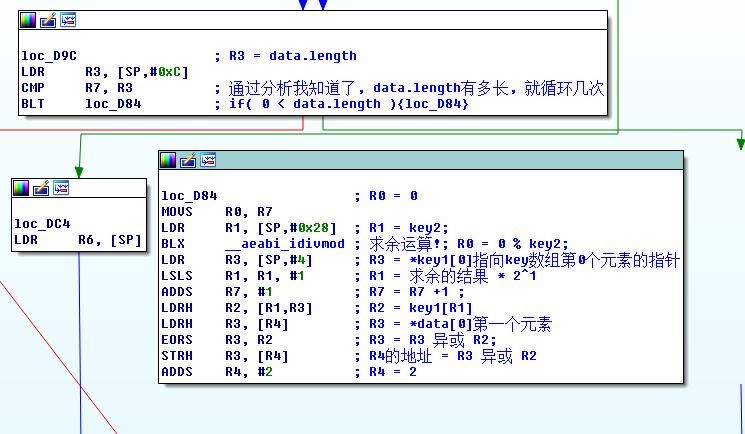Click ADDS R4, #2 instruction
Viewport: 745px width, 434px height.
(217, 372)
